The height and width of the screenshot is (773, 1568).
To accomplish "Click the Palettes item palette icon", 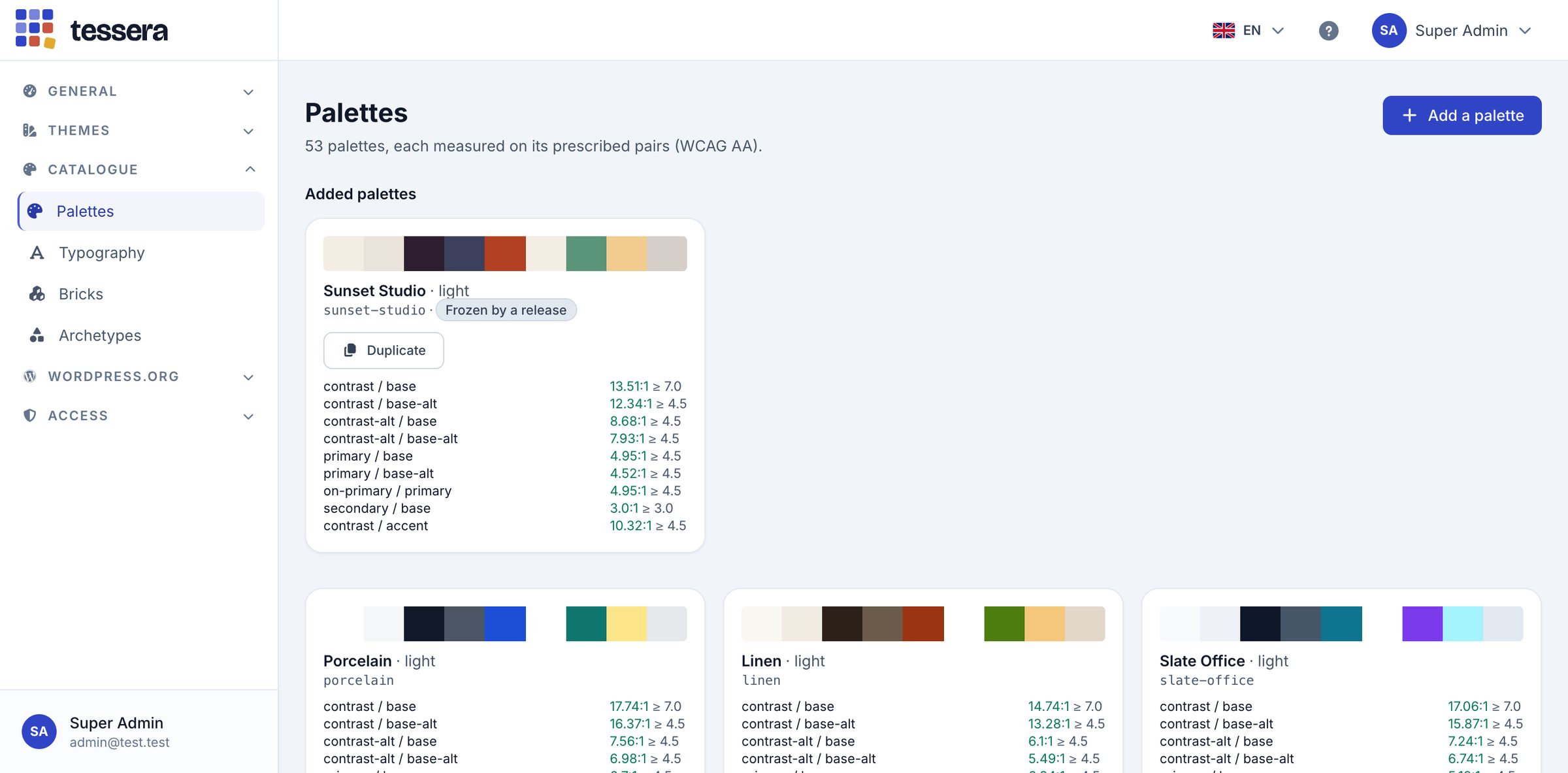I will [35, 211].
